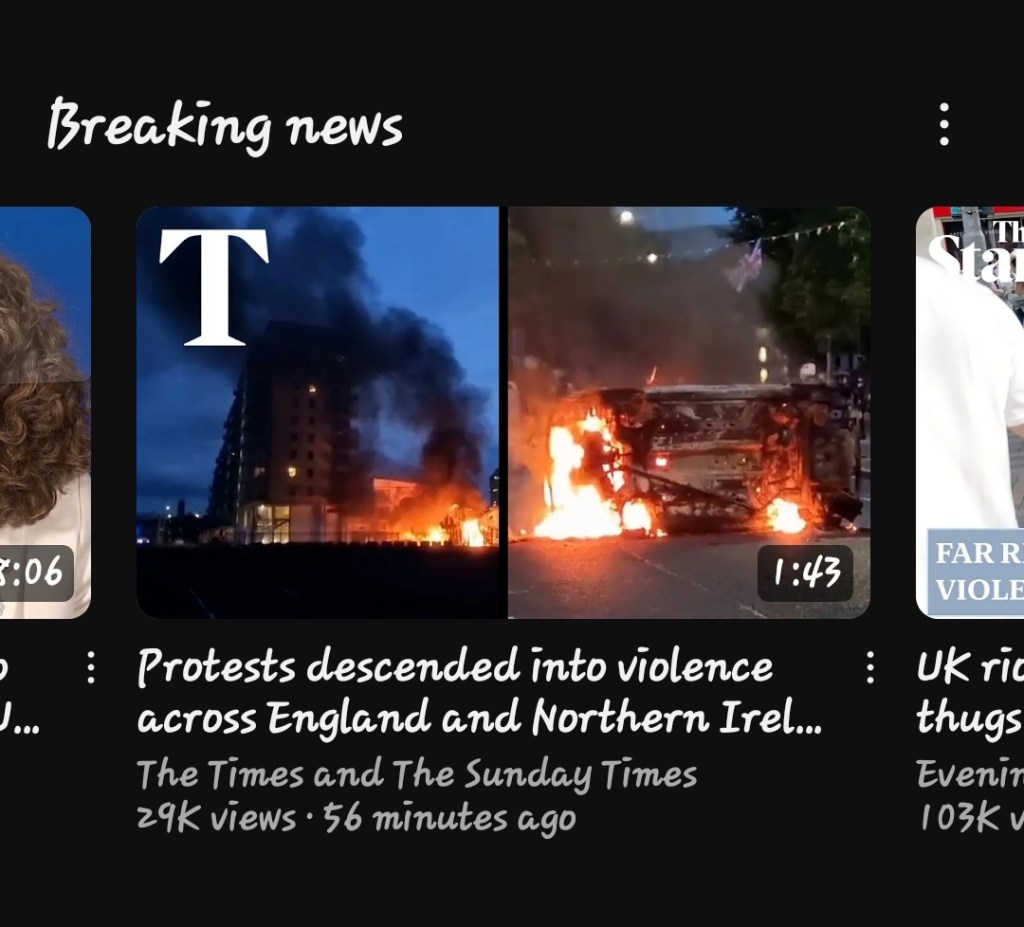Tap the 8:06 duration badge on left video
1024x927 pixels.
[32, 573]
